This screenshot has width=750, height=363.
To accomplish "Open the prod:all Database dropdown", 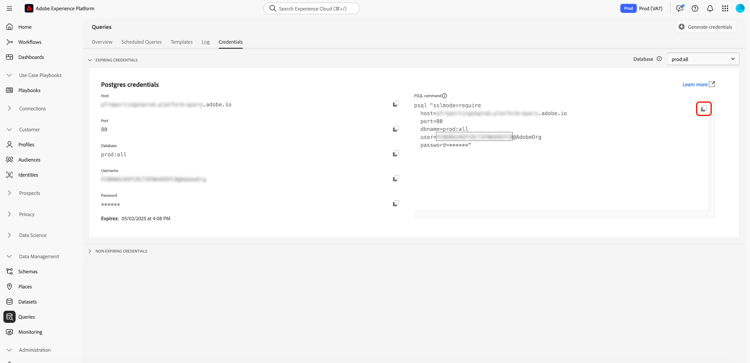I will point(703,59).
